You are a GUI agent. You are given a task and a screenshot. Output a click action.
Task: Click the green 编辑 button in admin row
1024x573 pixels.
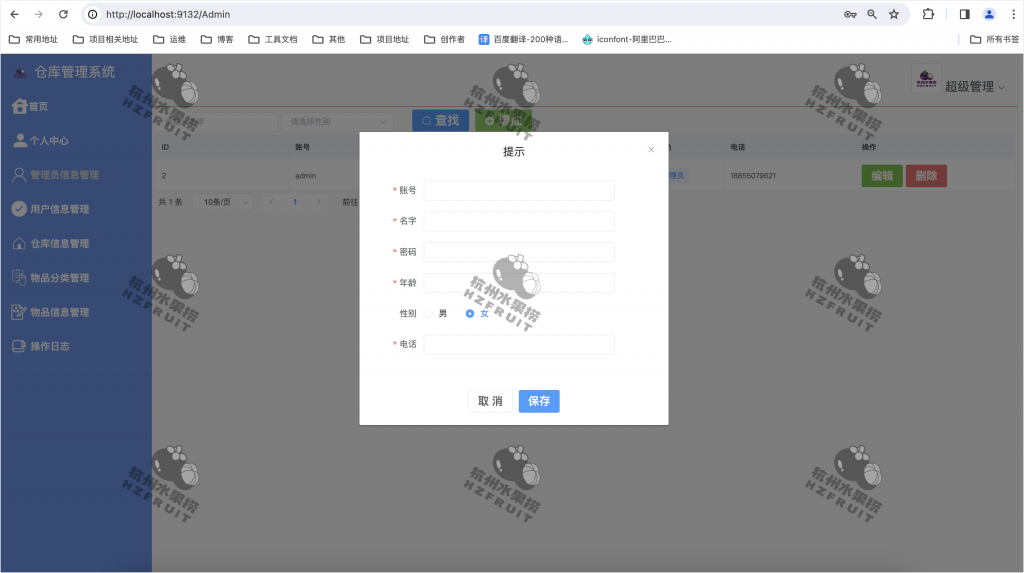tap(882, 176)
